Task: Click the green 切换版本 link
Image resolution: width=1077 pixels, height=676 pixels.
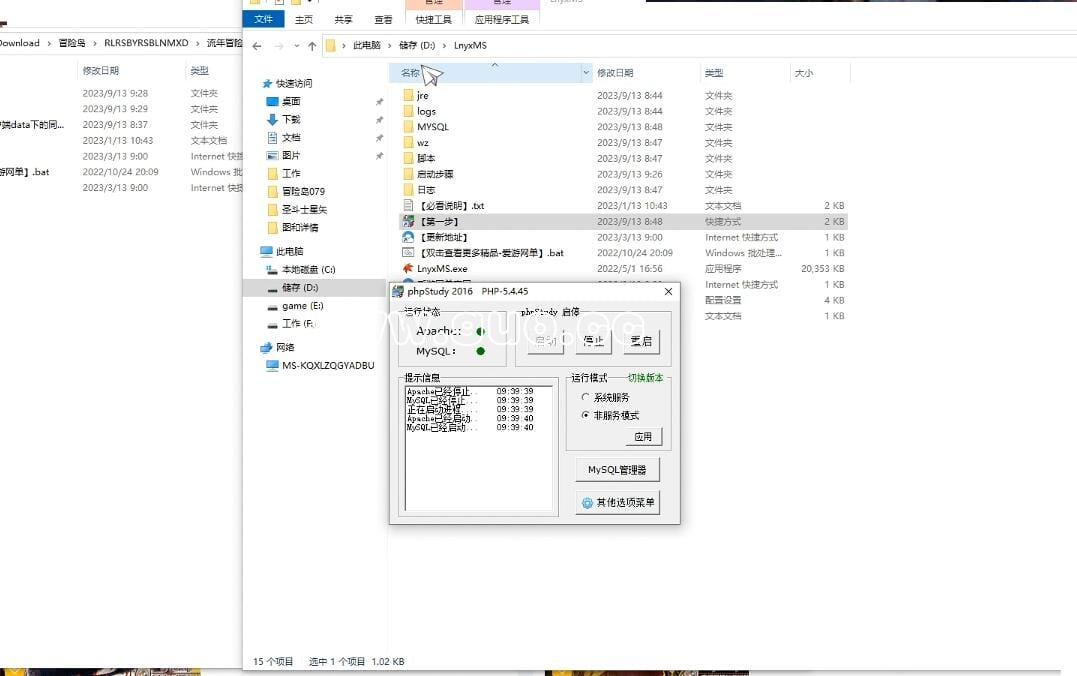Action: pos(645,378)
